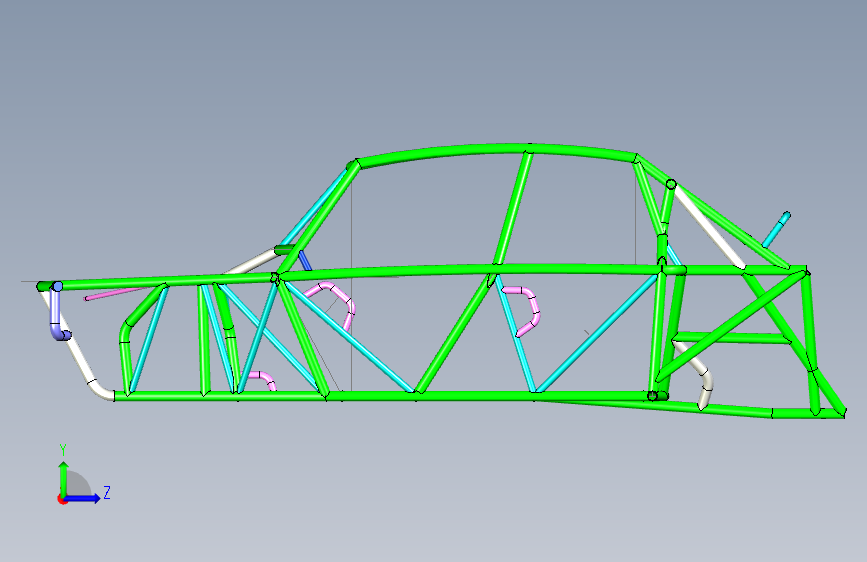Click the gray quadrant plane of the triad
The width and height of the screenshot is (867, 562).
(78, 483)
